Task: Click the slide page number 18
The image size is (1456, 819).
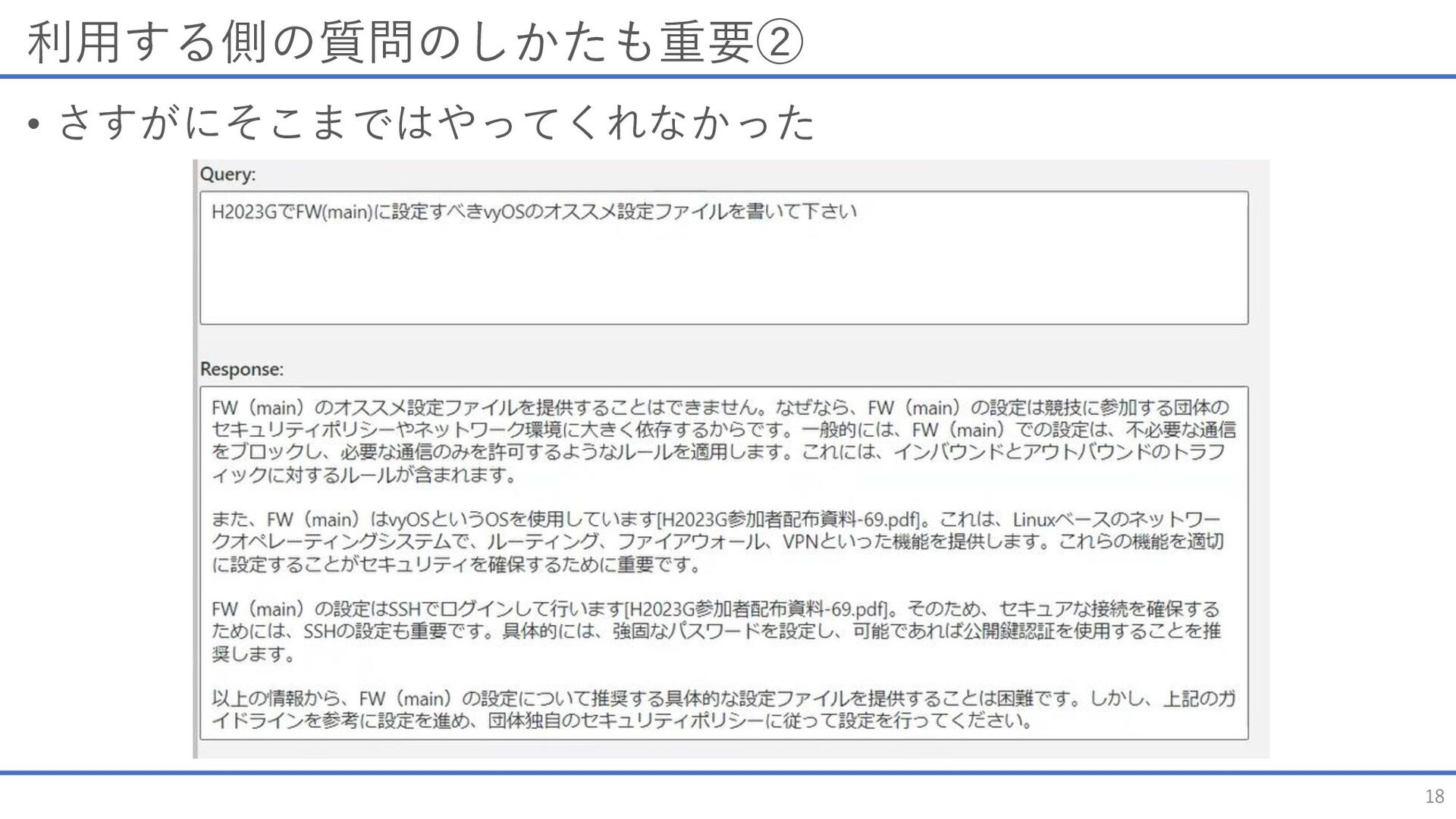Action: click(1434, 796)
